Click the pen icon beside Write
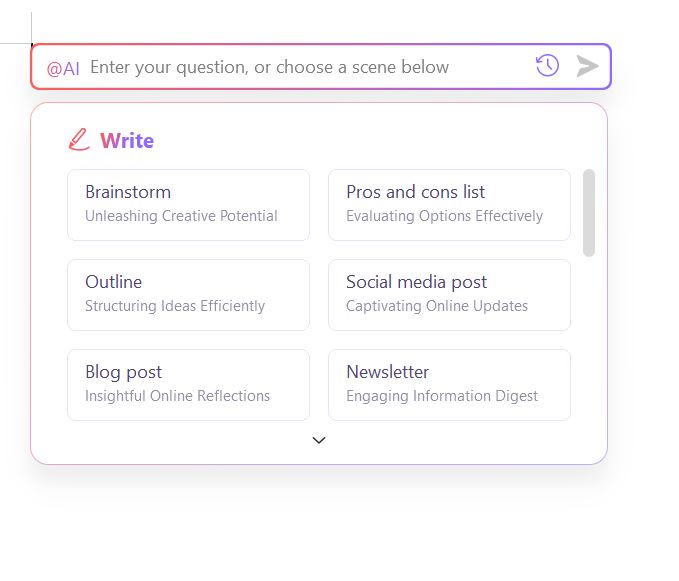The height and width of the screenshot is (581, 679). [79, 140]
